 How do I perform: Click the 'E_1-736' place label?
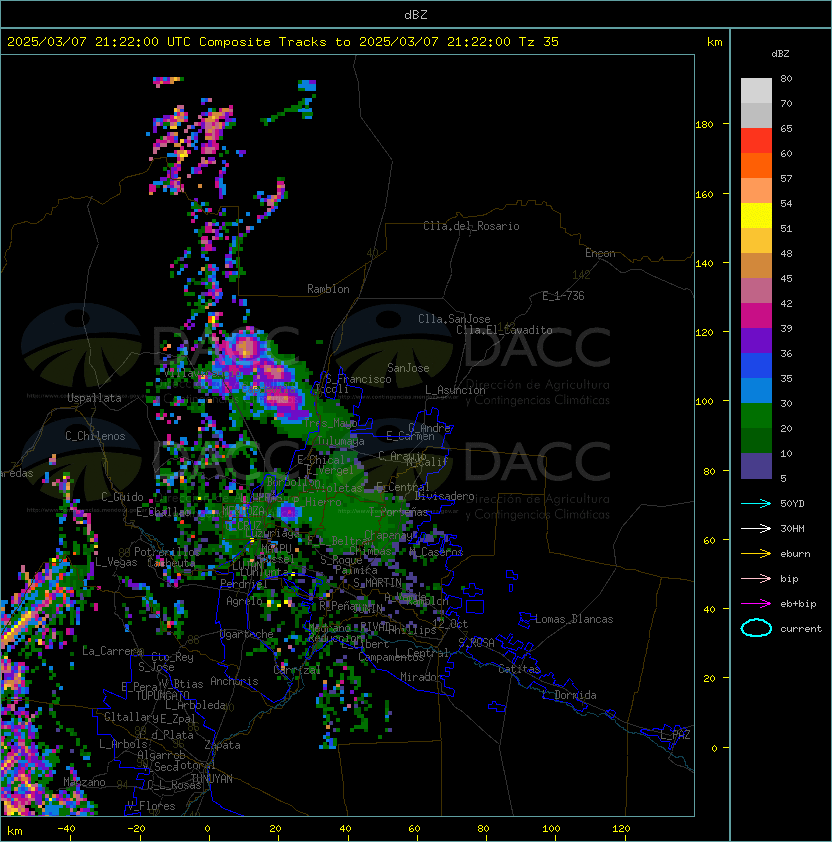pos(563,296)
